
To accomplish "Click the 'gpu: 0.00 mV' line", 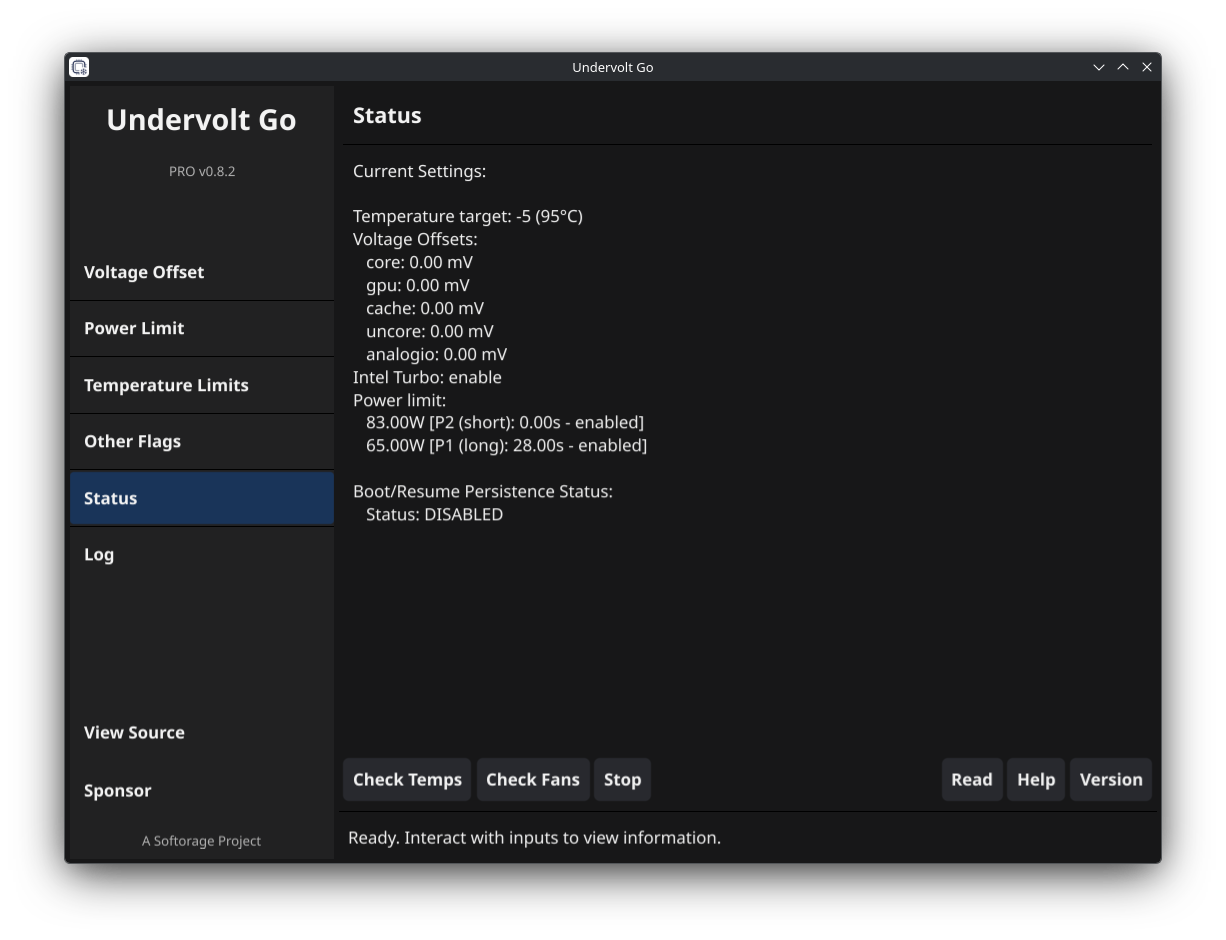I will pyautogui.click(x=417, y=285).
